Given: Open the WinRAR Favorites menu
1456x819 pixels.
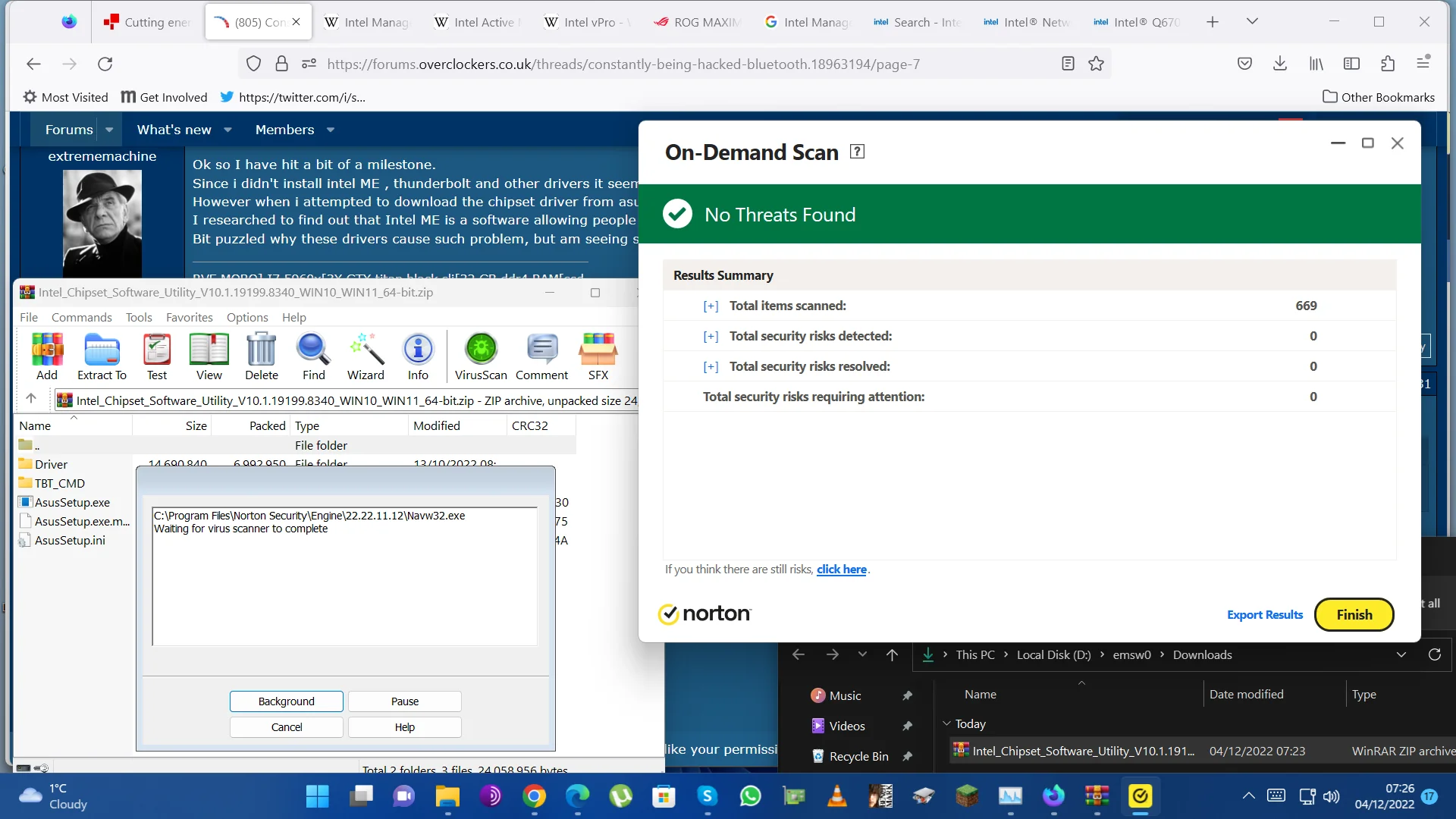Looking at the screenshot, I should 190,318.
